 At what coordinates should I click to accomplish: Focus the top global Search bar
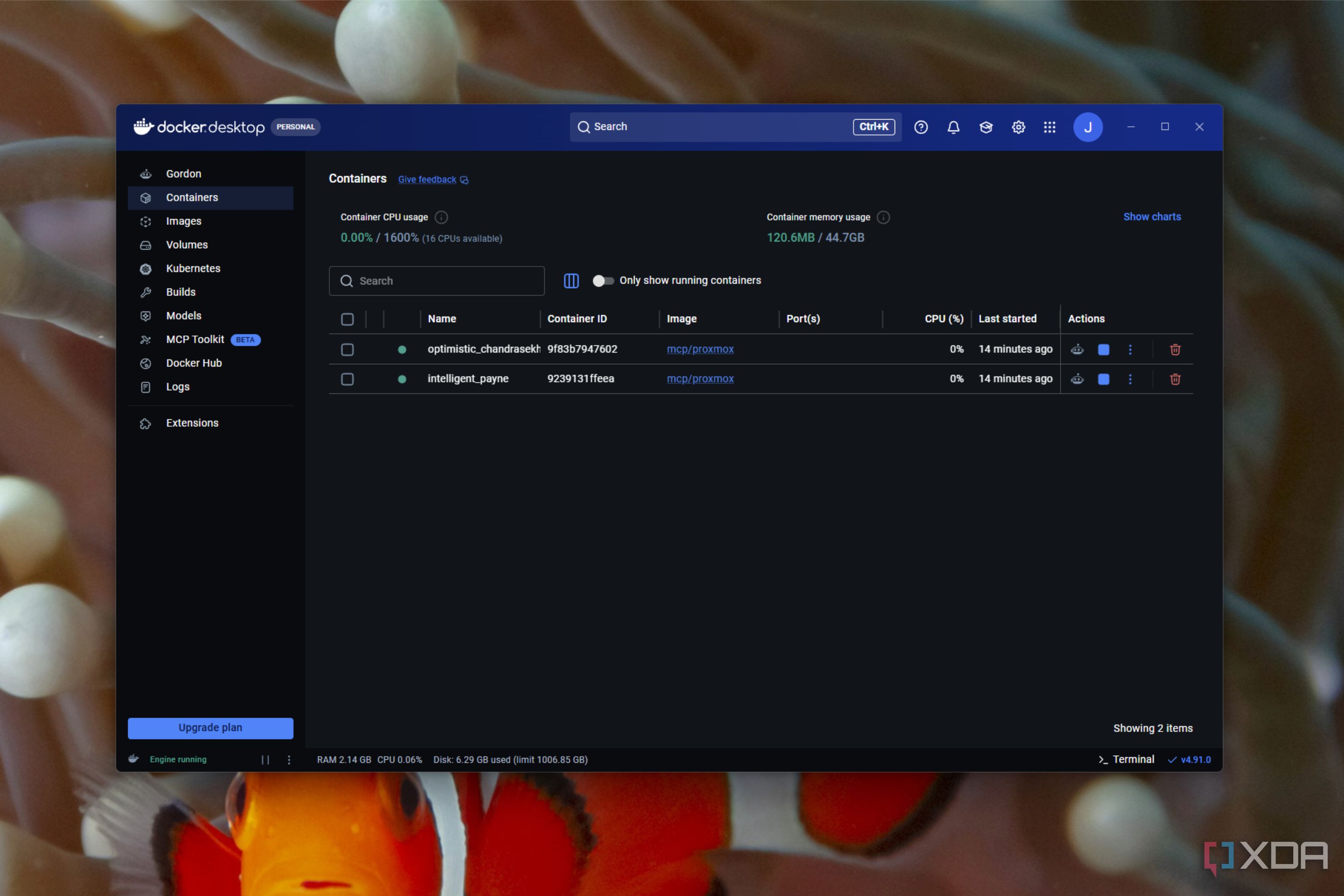pos(736,127)
